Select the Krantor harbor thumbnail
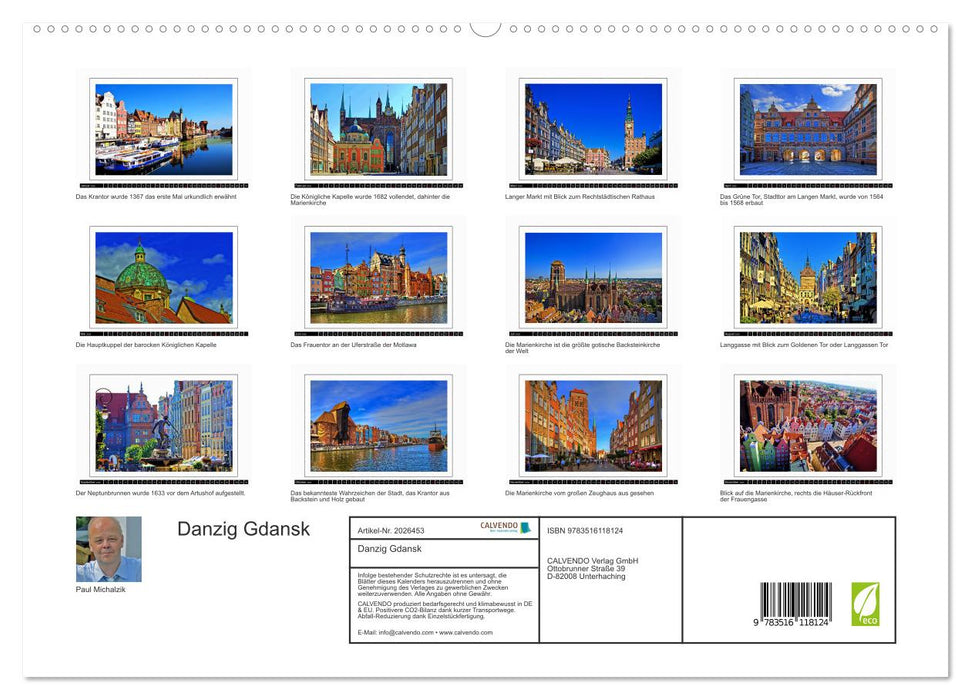 tap(161, 128)
